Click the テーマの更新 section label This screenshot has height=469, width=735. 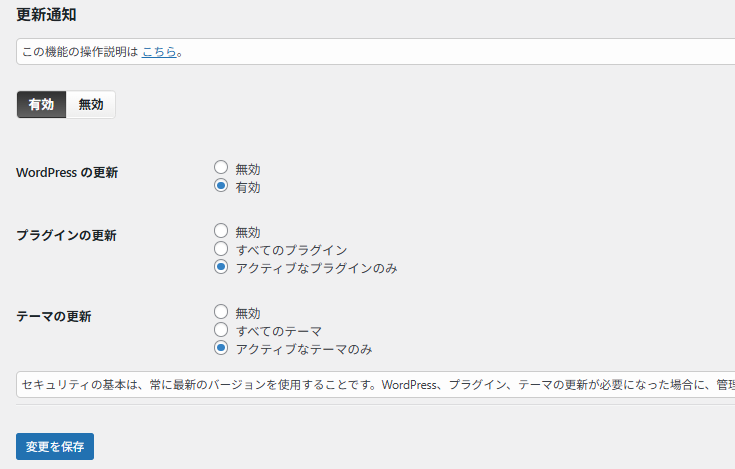54,316
